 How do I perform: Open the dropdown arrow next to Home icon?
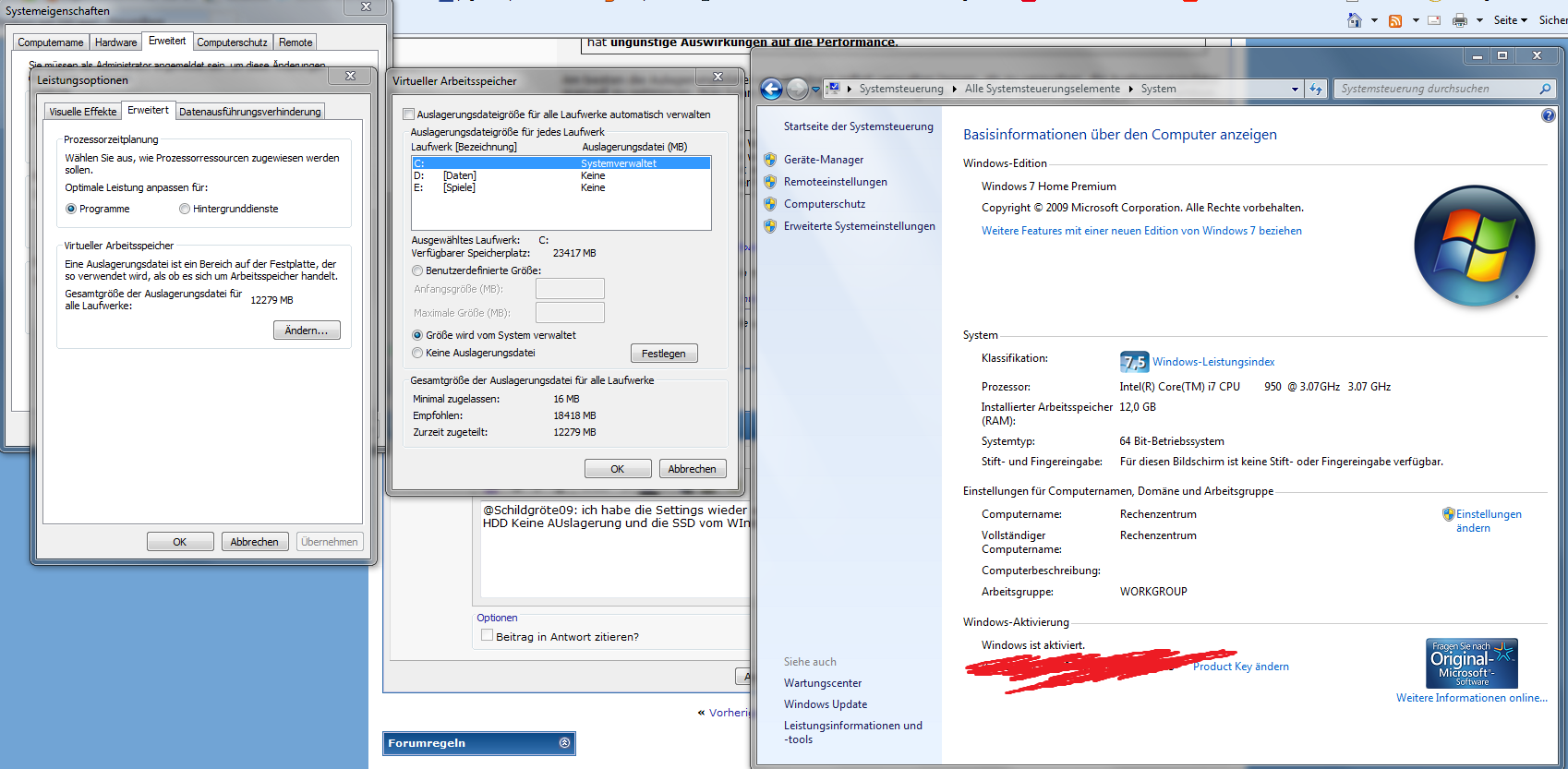1374,20
